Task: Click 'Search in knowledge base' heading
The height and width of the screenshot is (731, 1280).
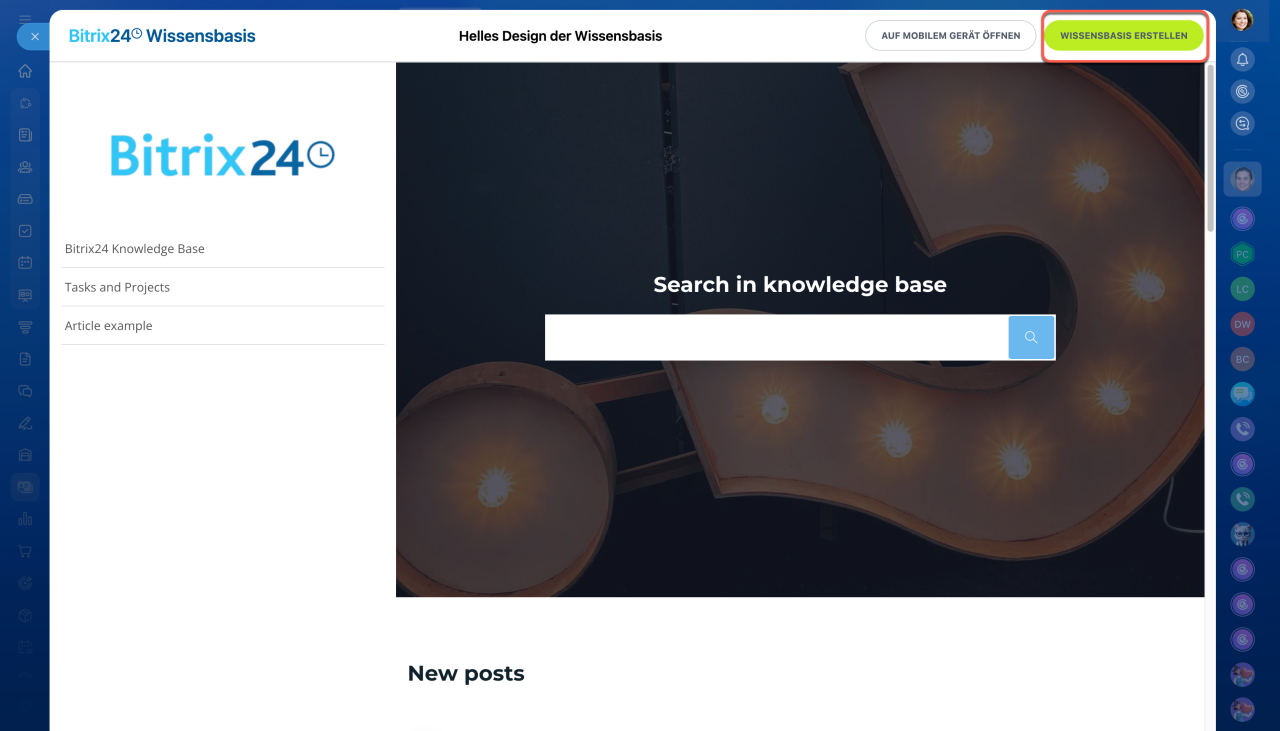Action: pos(800,285)
